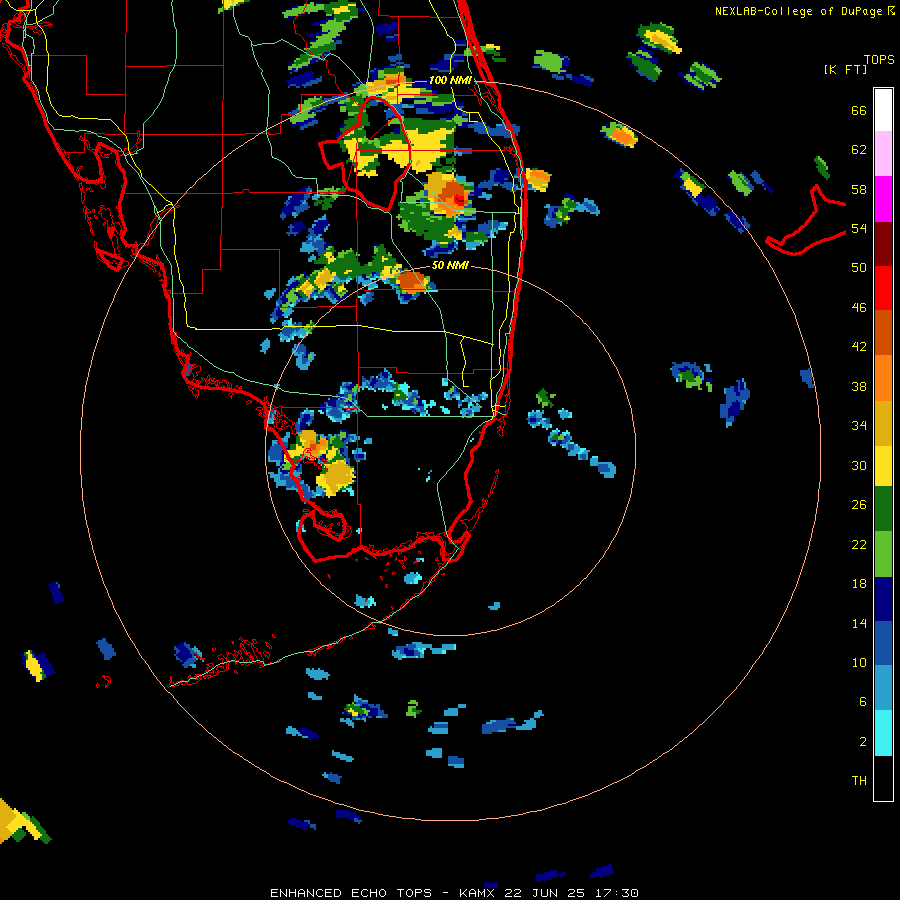Screen dimensions: 900x900
Task: Click the orange echo top on the 50 NMI ring
Action: [412, 282]
